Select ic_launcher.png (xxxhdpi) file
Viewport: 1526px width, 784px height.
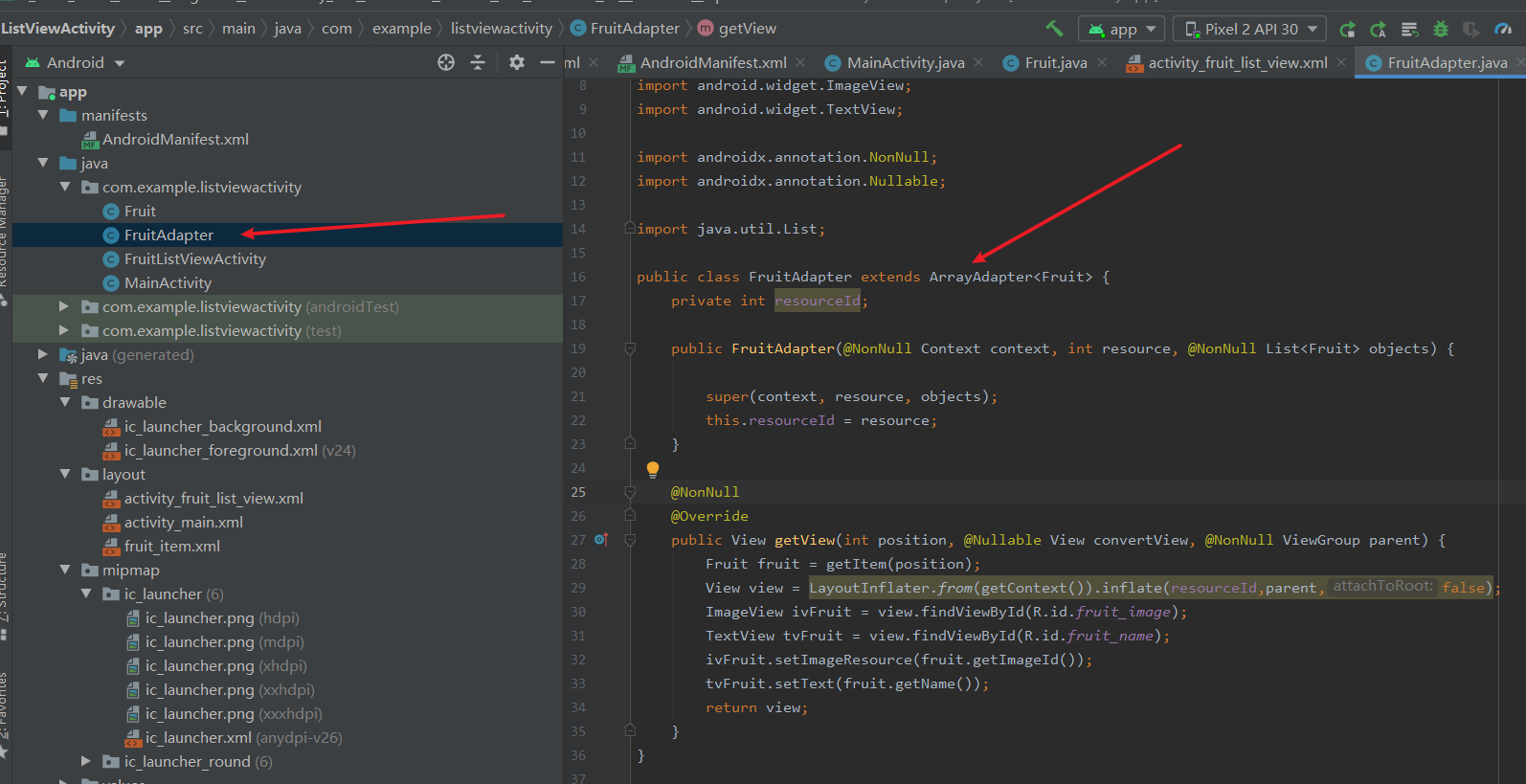click(234, 714)
